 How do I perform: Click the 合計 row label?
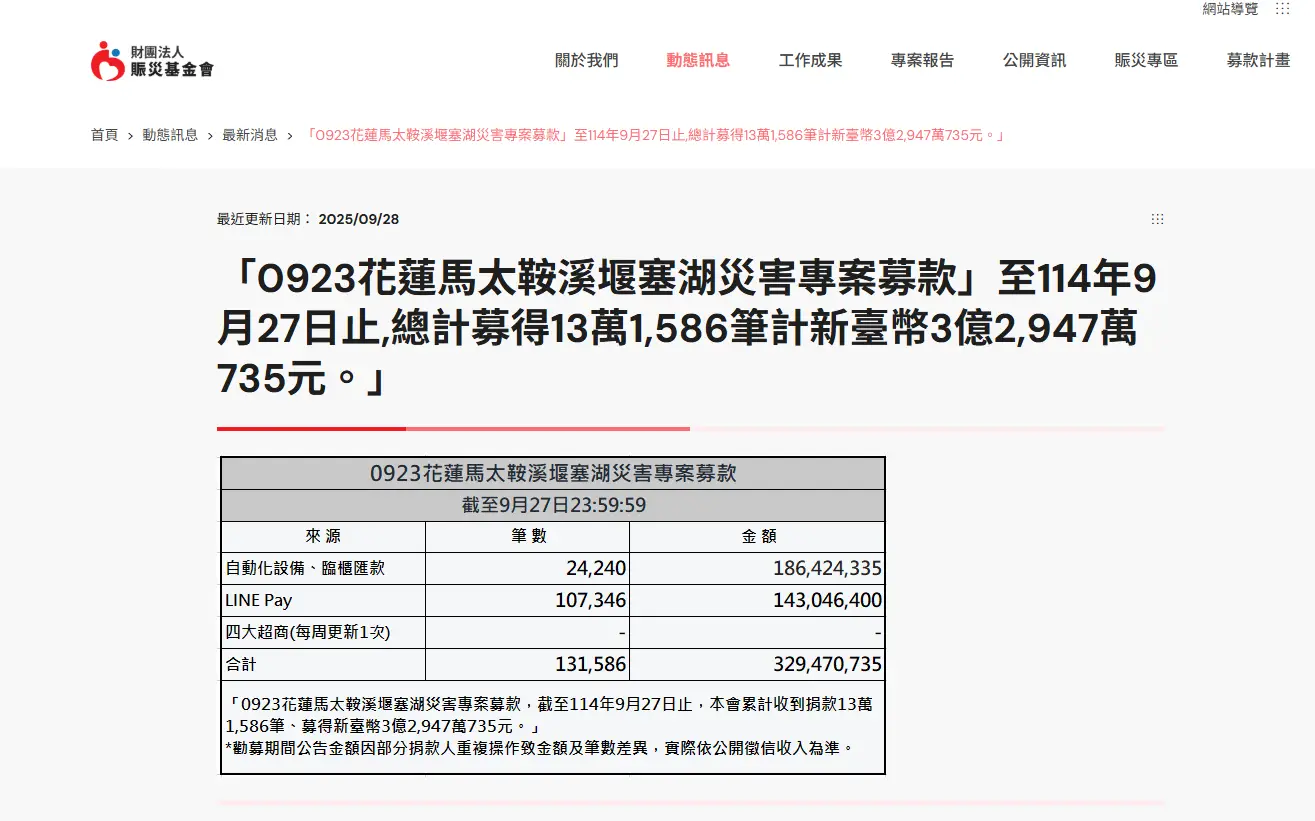[241, 665]
